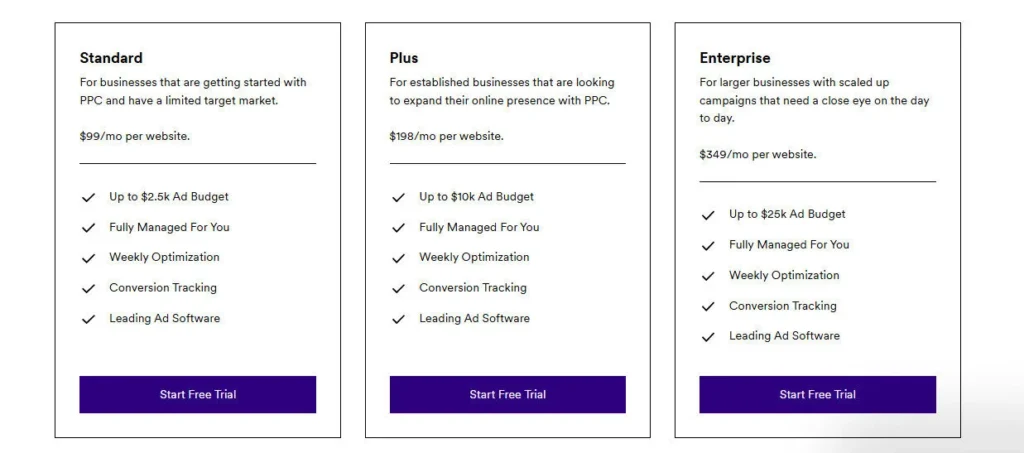Click the $198/mo per website price

coord(447,136)
